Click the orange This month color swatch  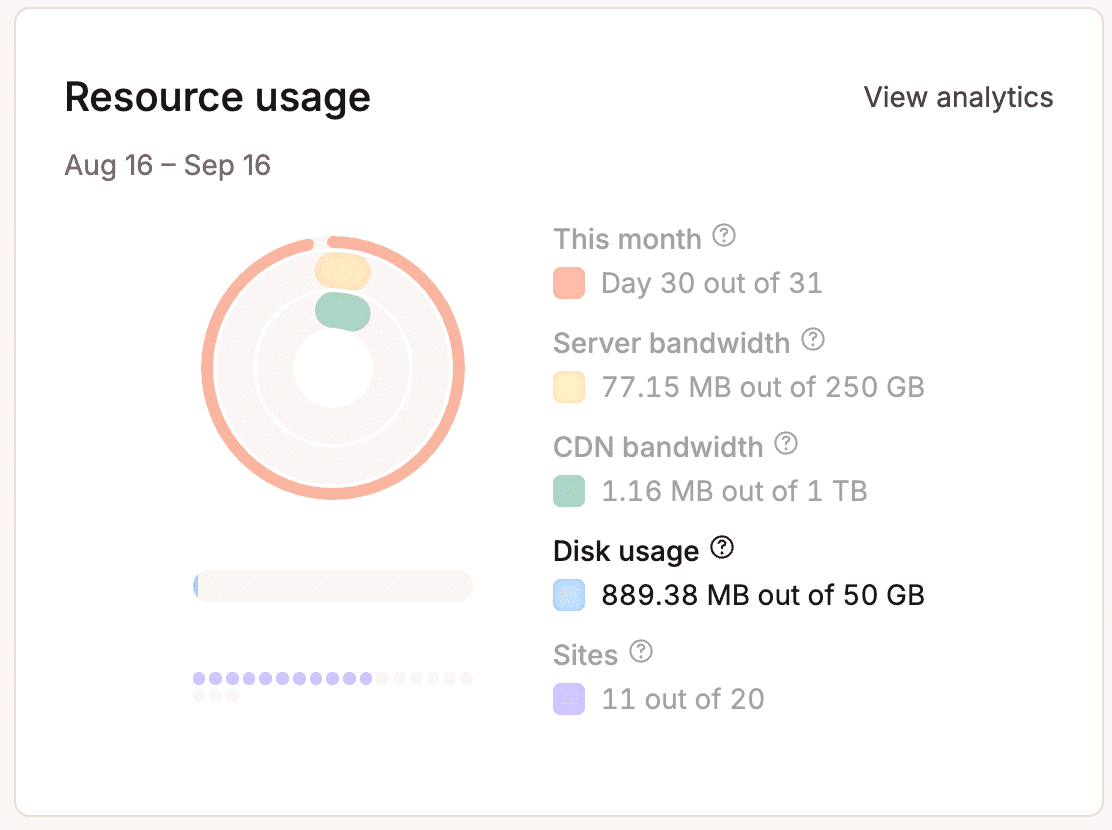(569, 283)
